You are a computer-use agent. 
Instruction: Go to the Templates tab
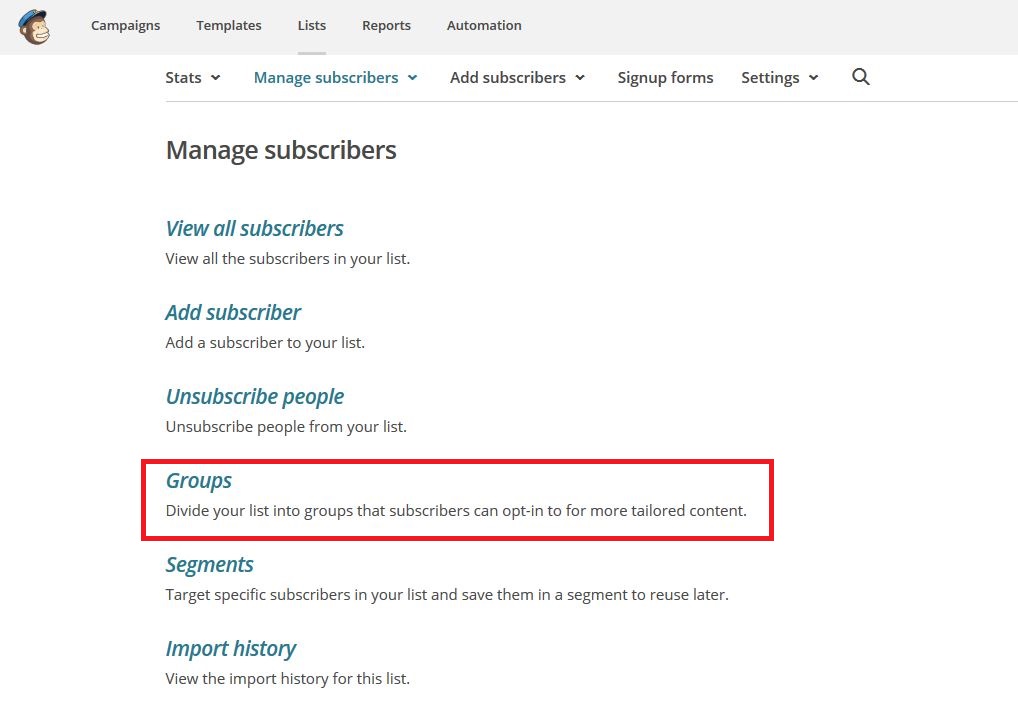[x=229, y=25]
